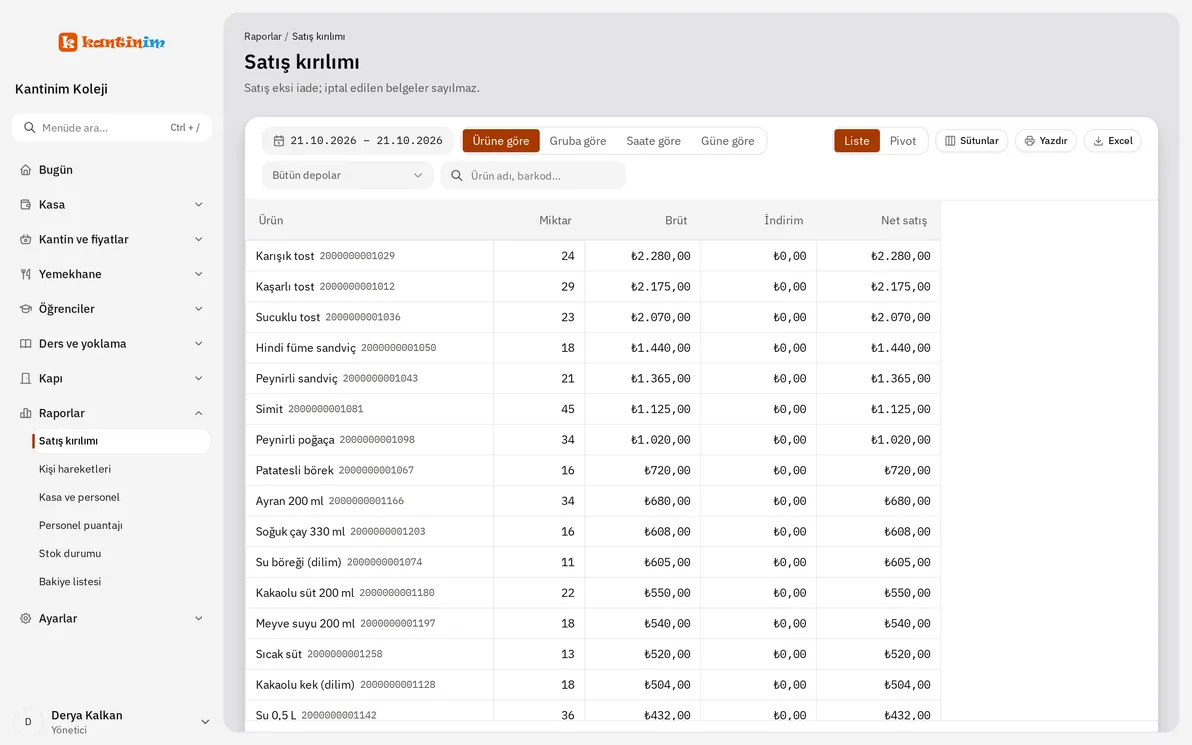Export with the Excel button
1192x745 pixels.
[x=1113, y=141]
